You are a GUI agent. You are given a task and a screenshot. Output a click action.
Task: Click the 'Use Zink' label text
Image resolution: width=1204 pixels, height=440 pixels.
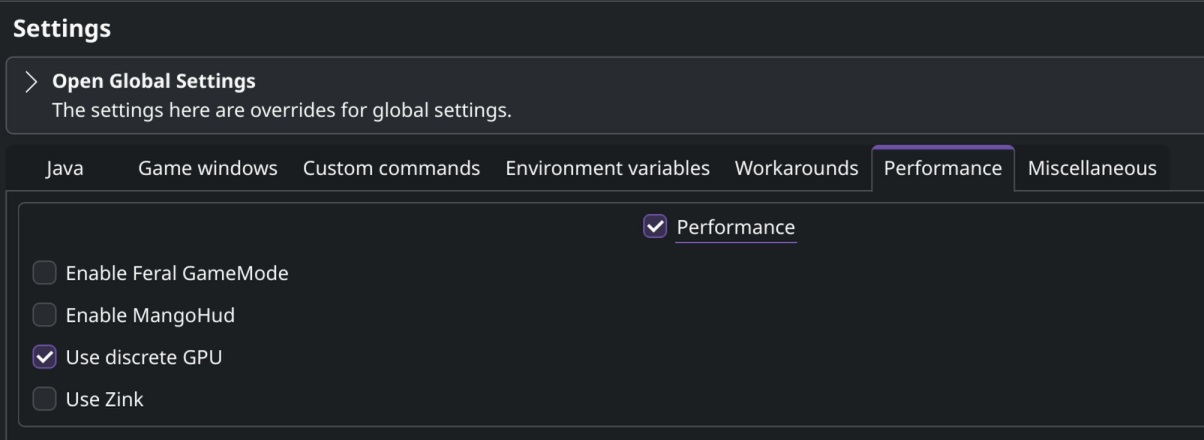tap(104, 399)
